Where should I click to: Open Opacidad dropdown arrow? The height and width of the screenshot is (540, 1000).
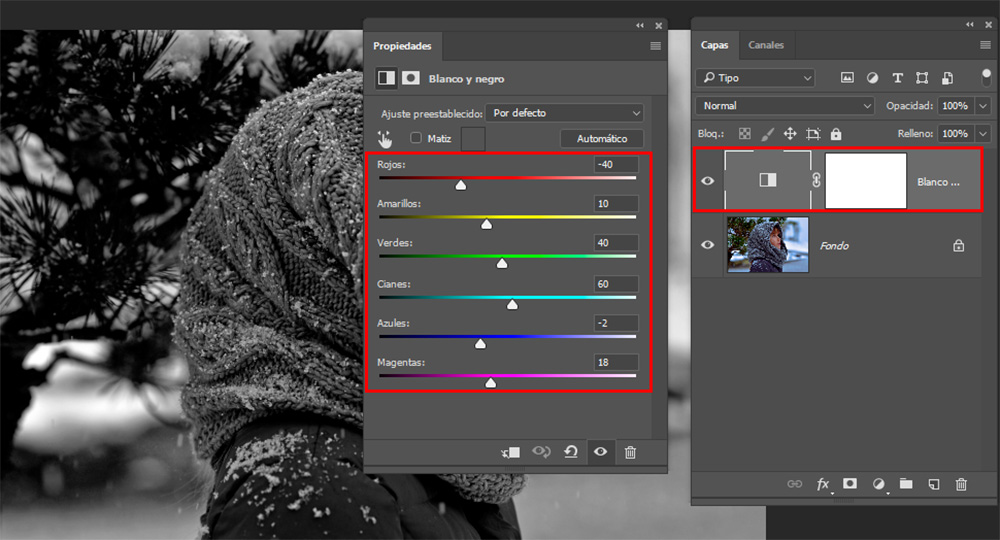(x=983, y=106)
